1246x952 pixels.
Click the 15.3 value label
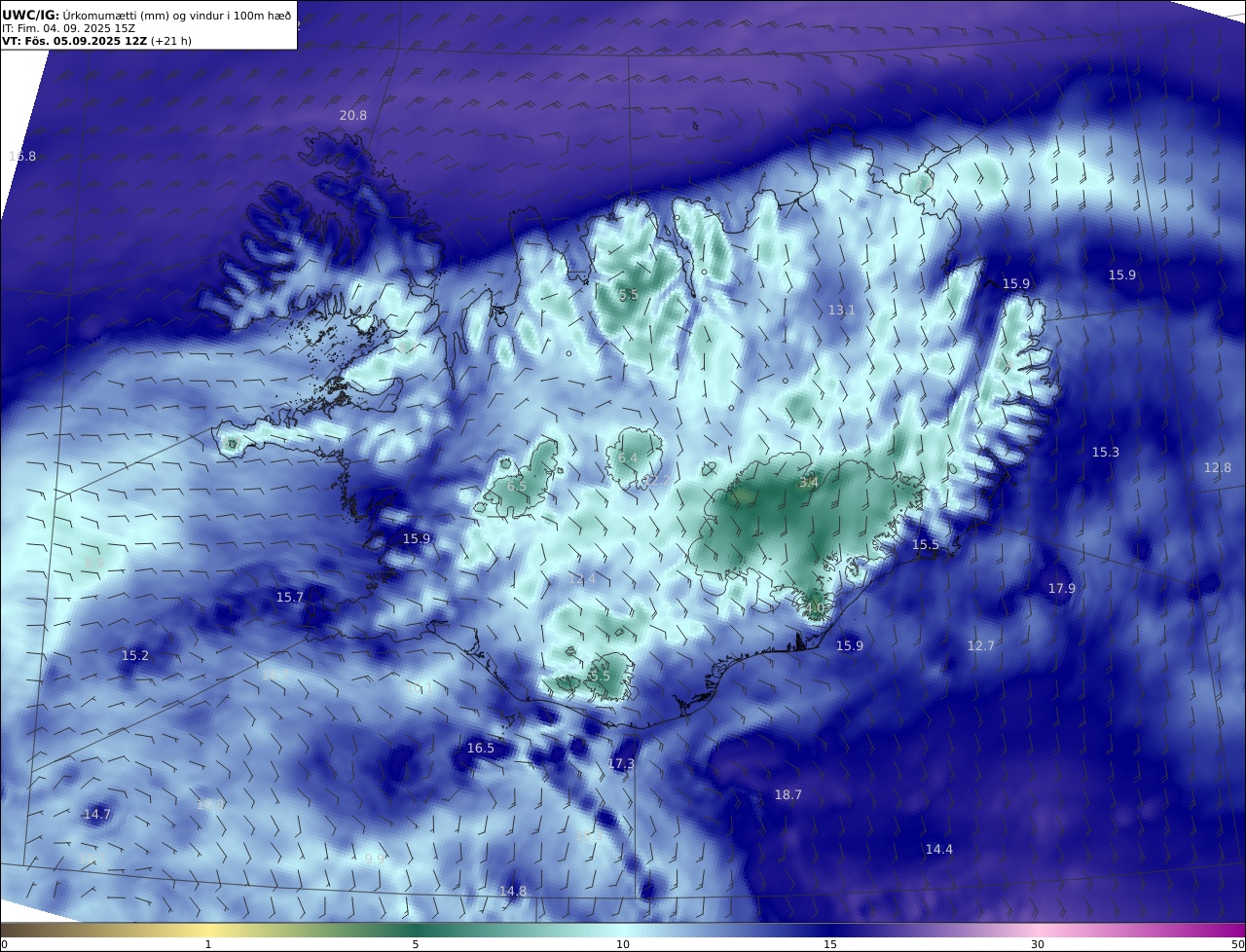1106,452
